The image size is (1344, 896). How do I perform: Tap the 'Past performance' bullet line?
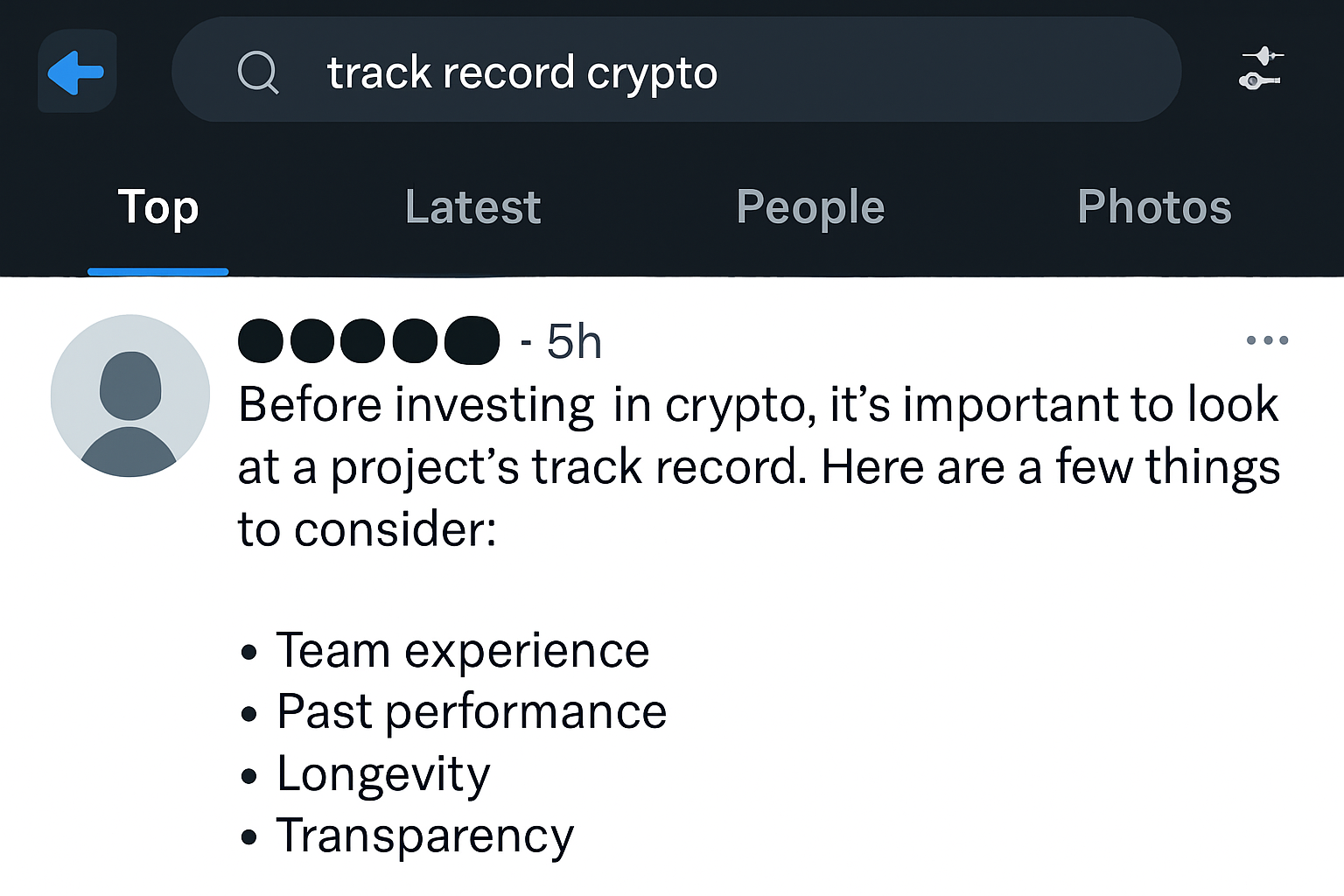coord(472,711)
